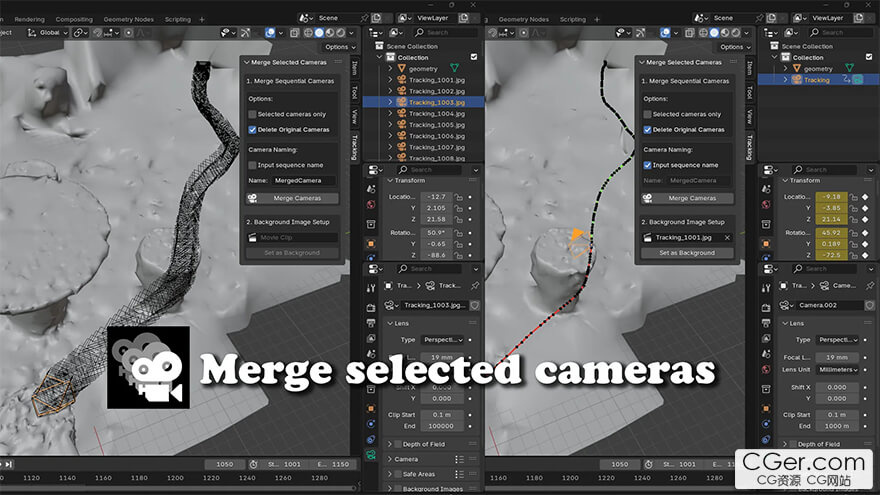Enable Selected cameras only in left panel
Image resolution: width=880 pixels, height=495 pixels.
pyautogui.click(x=253, y=114)
